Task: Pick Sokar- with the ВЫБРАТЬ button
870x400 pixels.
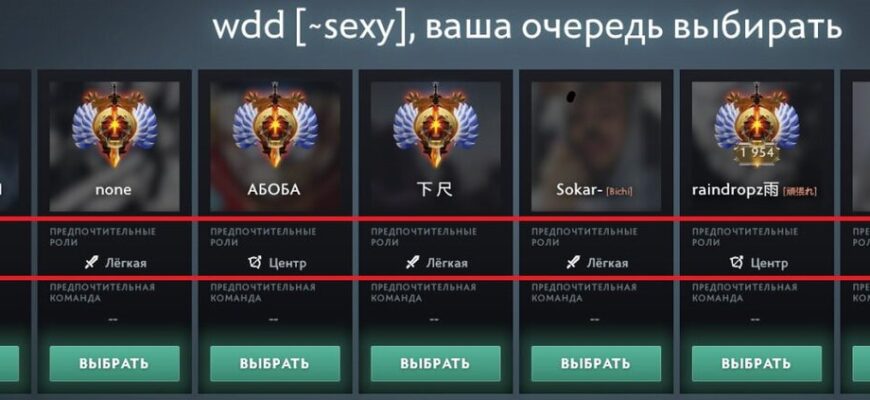Action: tap(596, 364)
